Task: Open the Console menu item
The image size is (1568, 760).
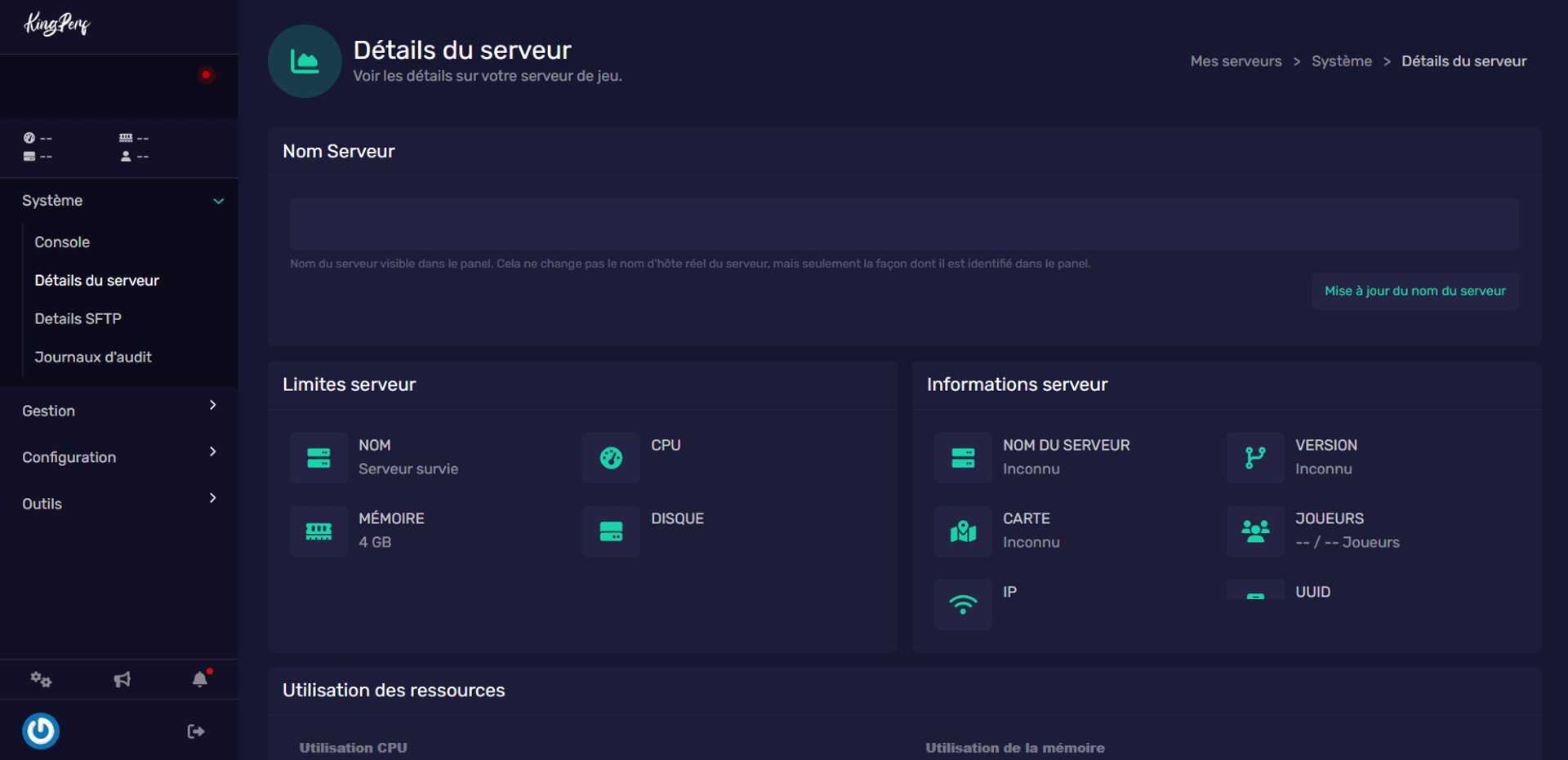Action: (x=62, y=242)
